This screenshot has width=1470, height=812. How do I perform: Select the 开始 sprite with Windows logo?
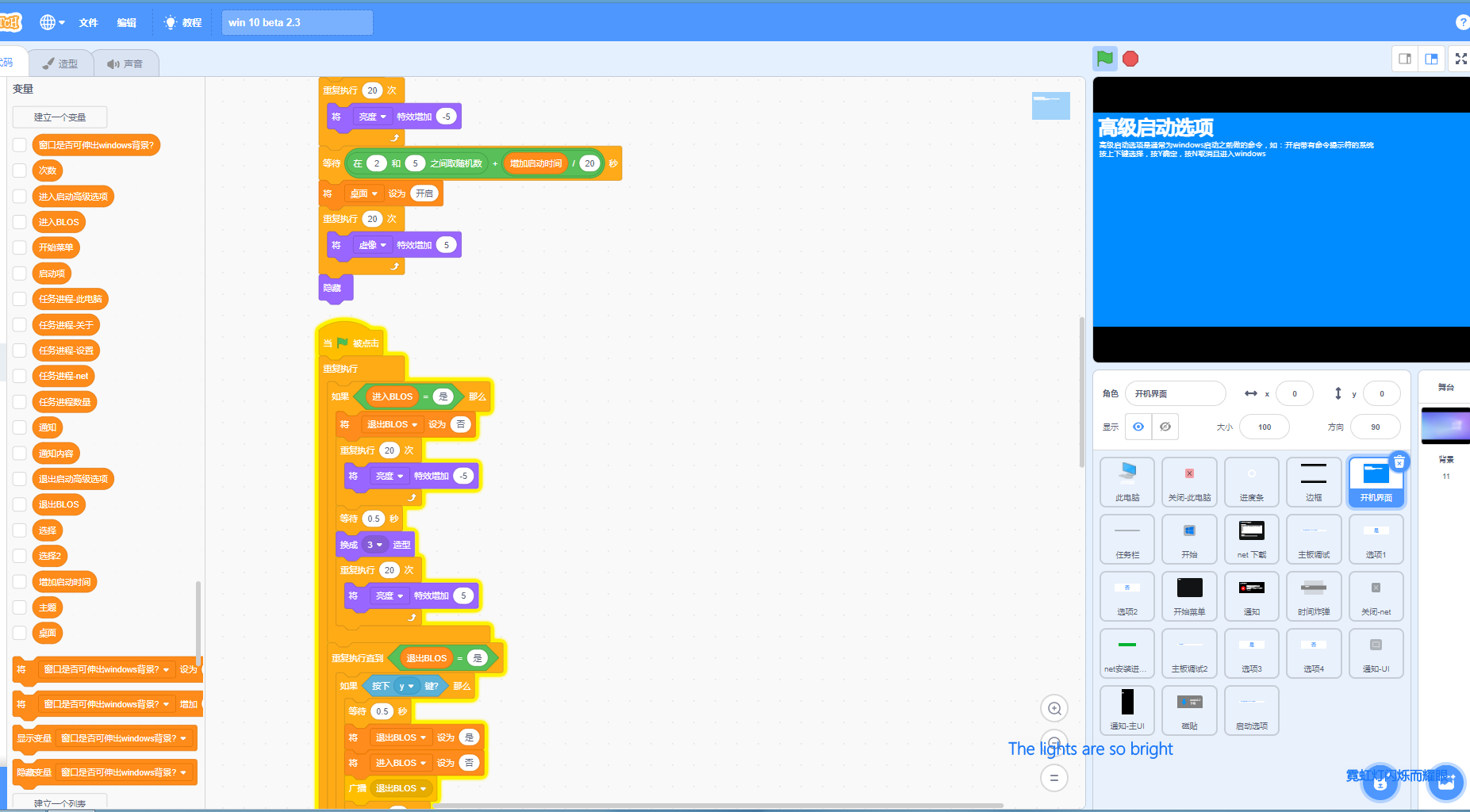pyautogui.click(x=1189, y=538)
